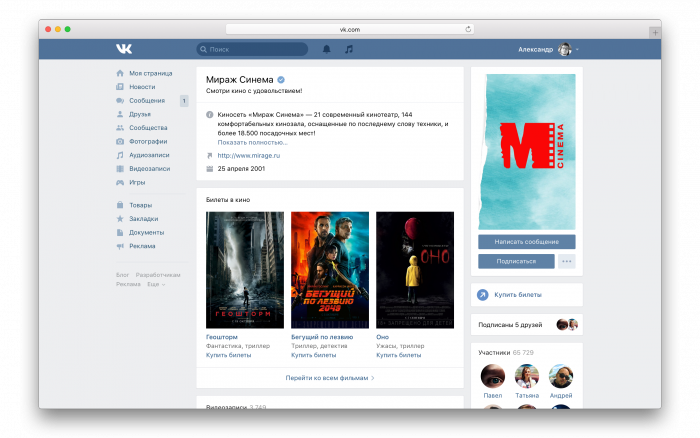
Task: Click the verified checkmark beside Мираж Синема
Action: point(281,79)
